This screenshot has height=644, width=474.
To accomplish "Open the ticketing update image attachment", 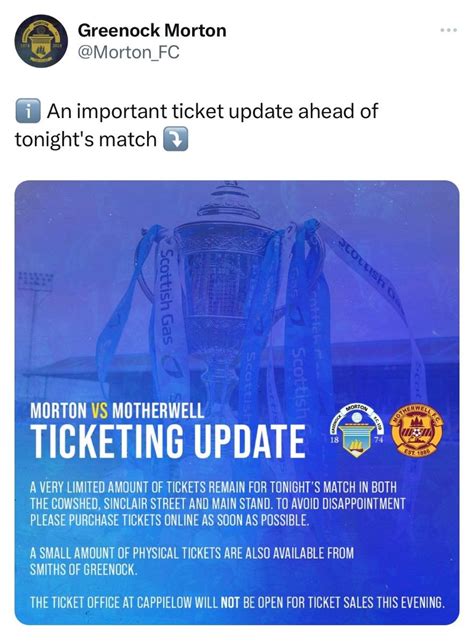I will [x=237, y=403].
